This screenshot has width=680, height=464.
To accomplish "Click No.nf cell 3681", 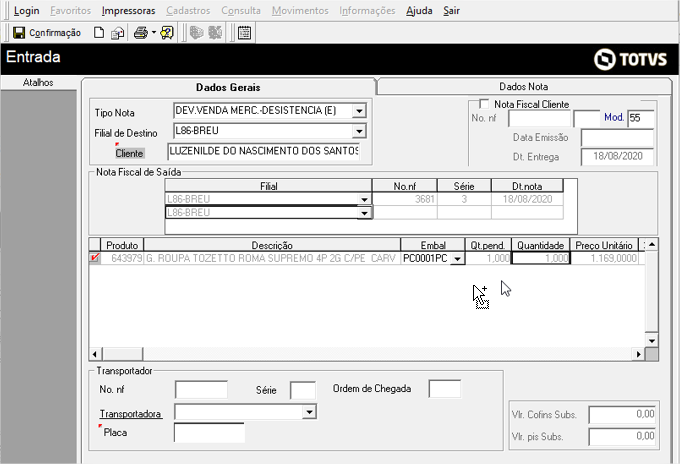I will pos(405,199).
